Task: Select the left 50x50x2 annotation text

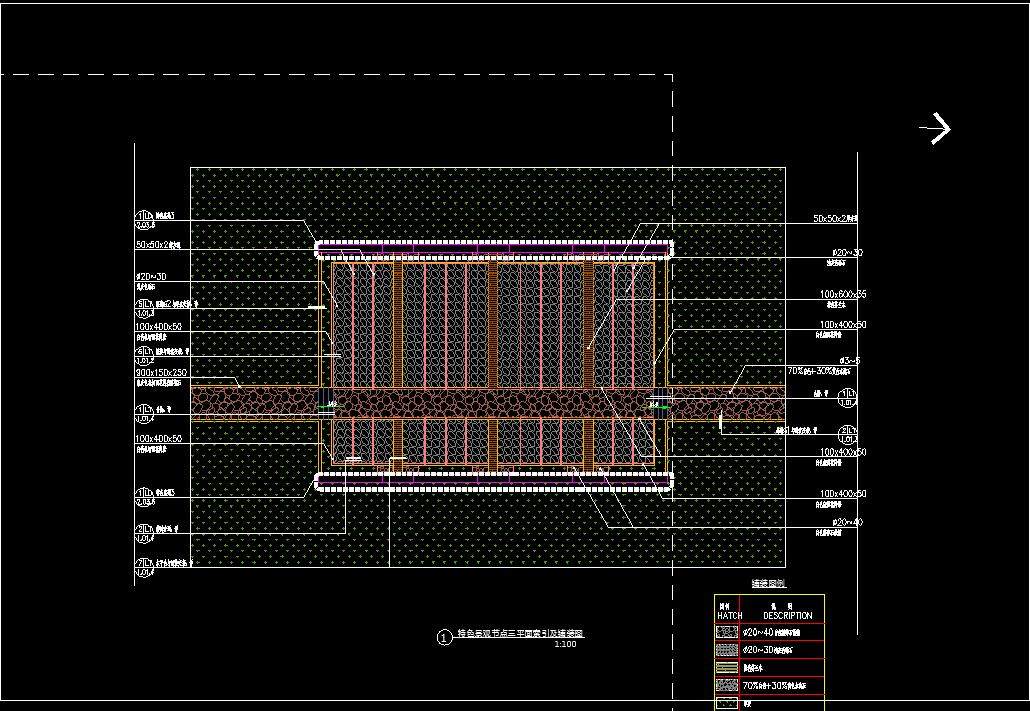Action: coord(157,244)
